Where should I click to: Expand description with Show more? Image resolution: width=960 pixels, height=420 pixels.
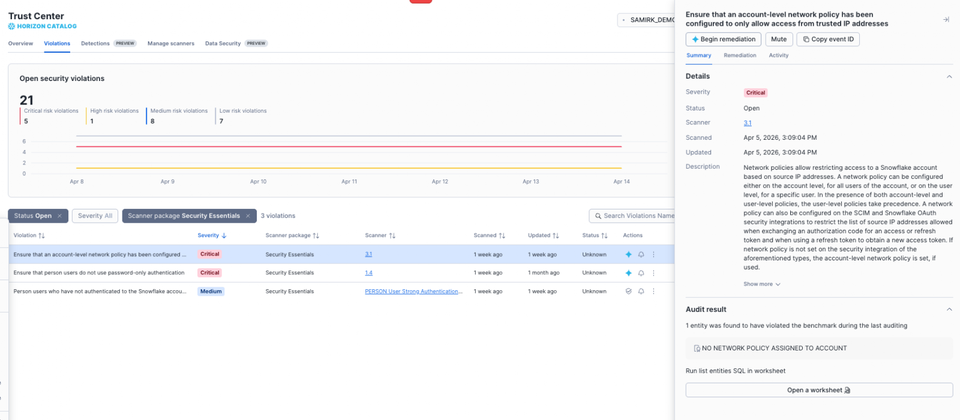762,284
